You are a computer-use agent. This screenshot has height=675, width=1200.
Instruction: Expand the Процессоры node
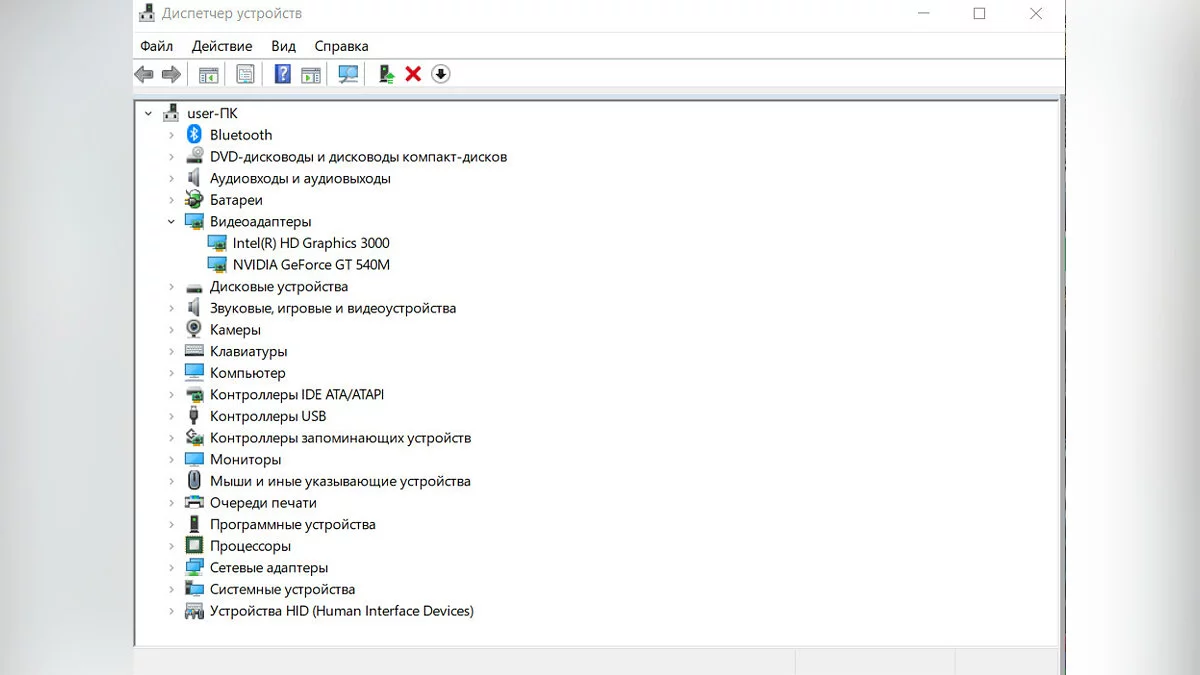172,546
